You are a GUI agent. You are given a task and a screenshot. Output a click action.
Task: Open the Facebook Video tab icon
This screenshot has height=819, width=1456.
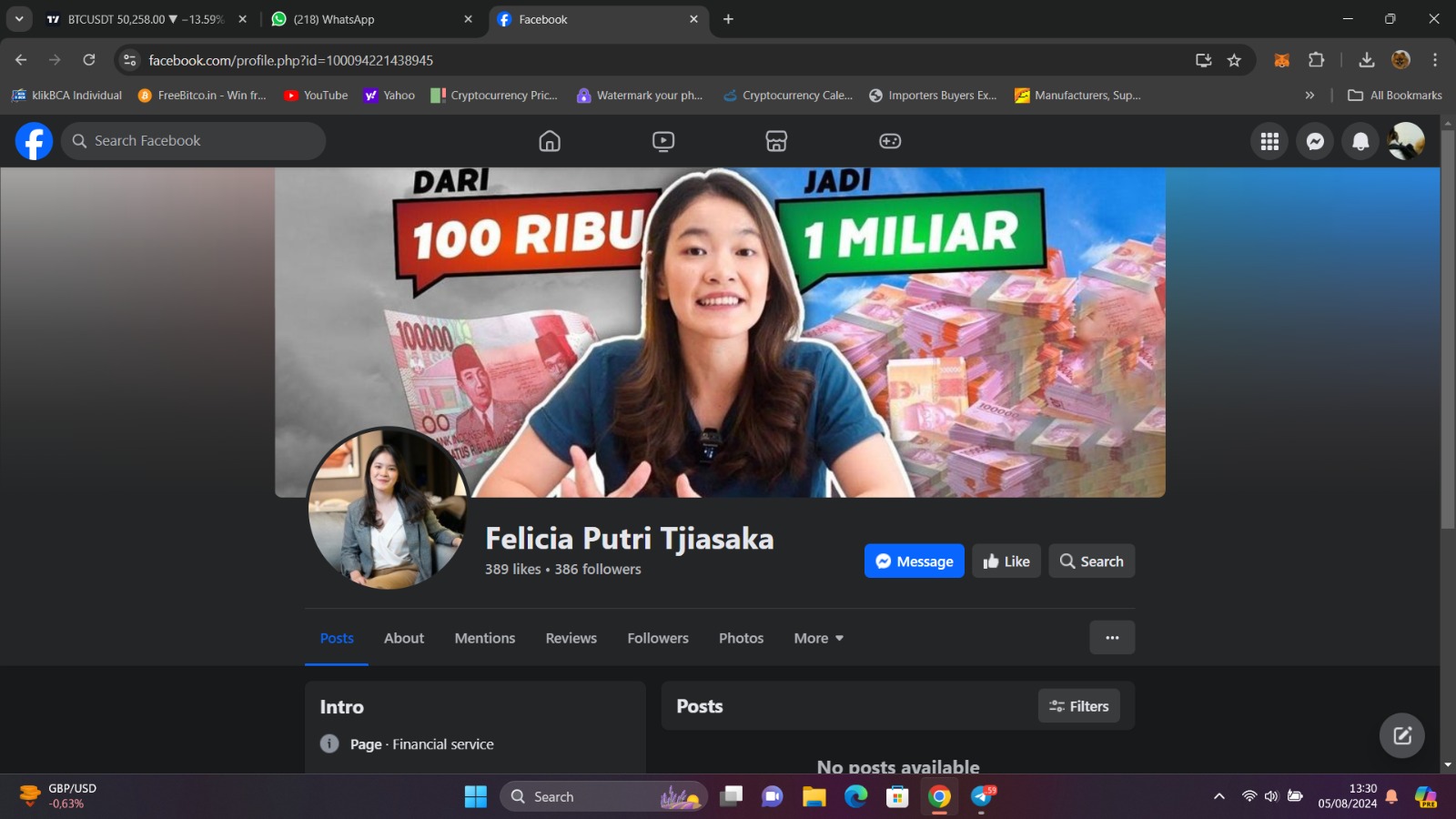[x=663, y=141]
